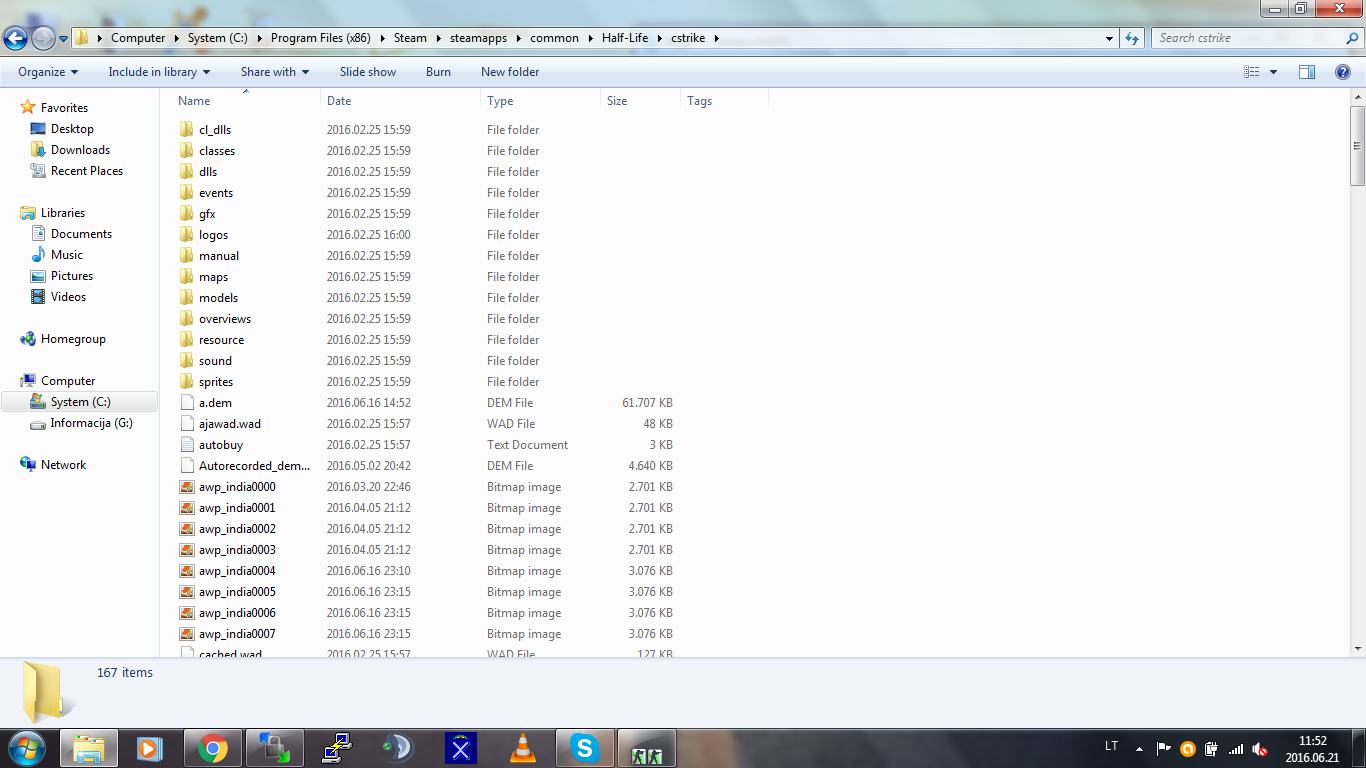Open the Windows Start button
The height and width of the screenshot is (768, 1366).
click(26, 747)
